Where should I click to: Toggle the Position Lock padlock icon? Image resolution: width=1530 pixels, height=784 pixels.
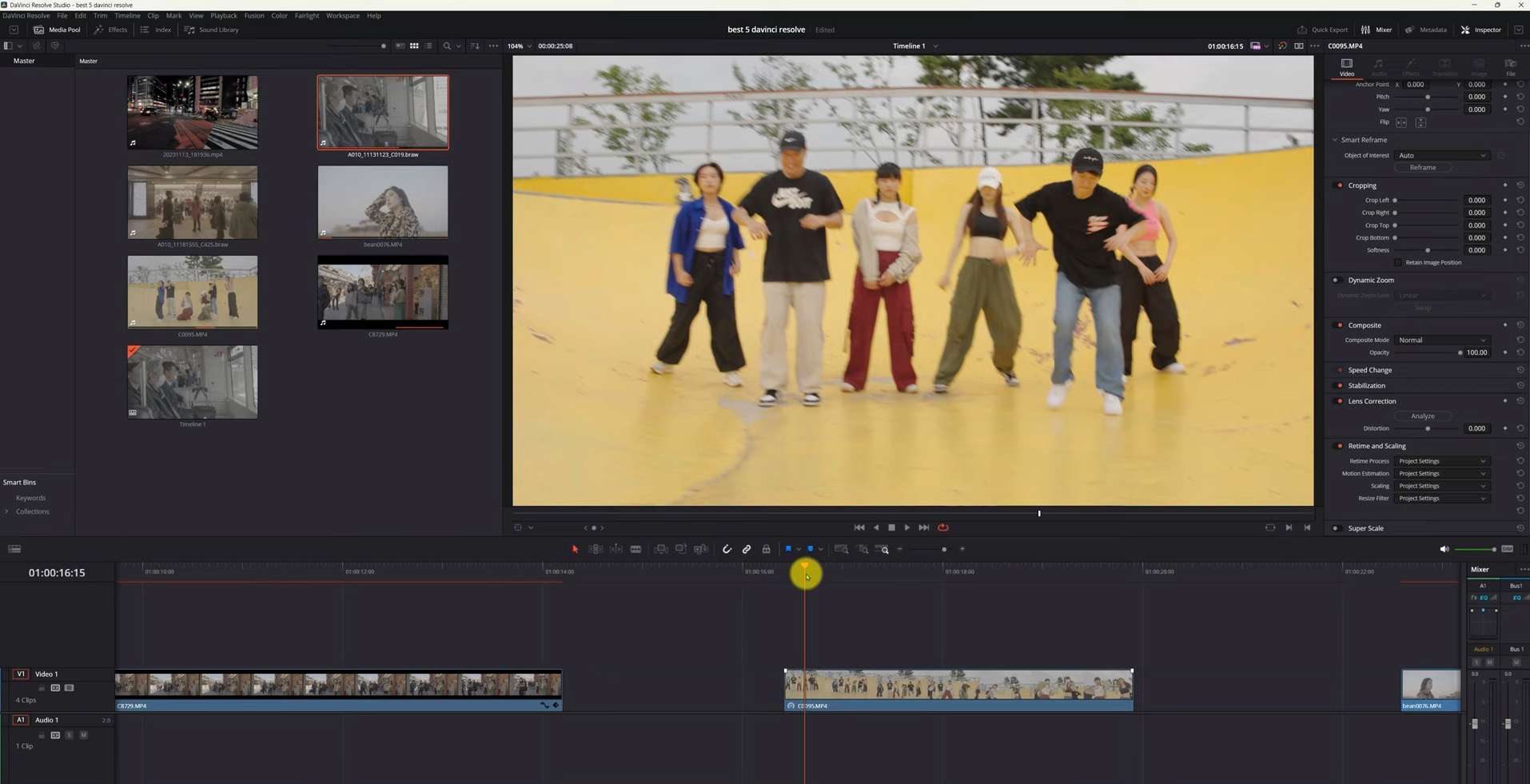[x=766, y=549]
